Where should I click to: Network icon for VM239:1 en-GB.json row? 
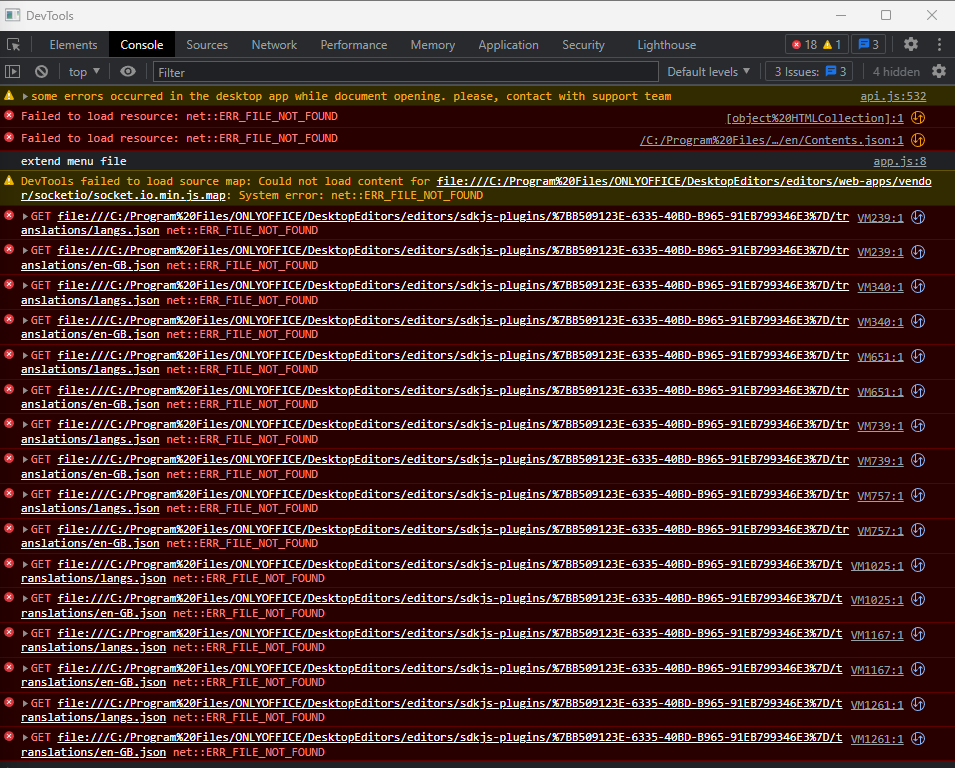(x=918, y=252)
